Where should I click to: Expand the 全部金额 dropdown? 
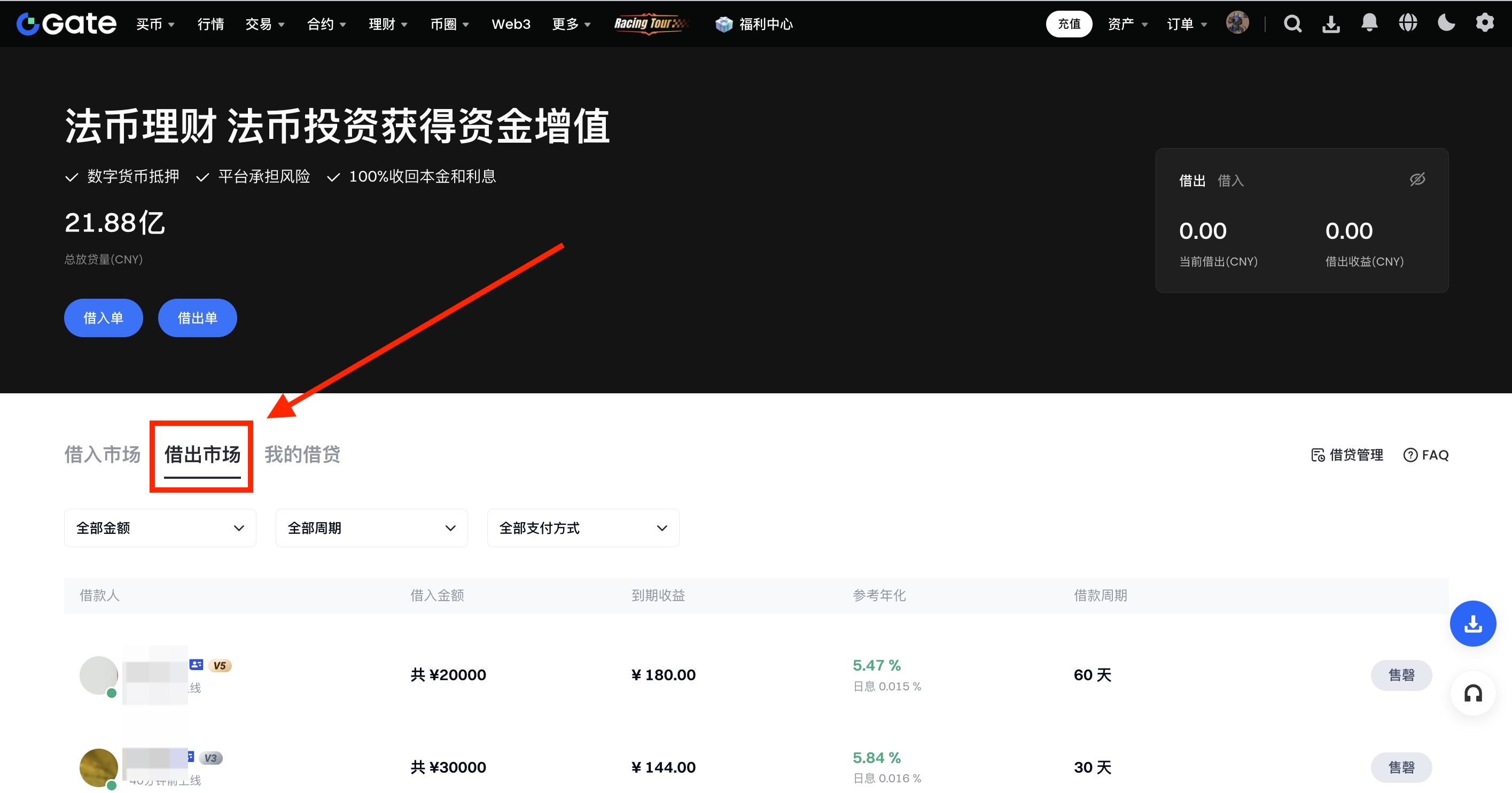160,528
